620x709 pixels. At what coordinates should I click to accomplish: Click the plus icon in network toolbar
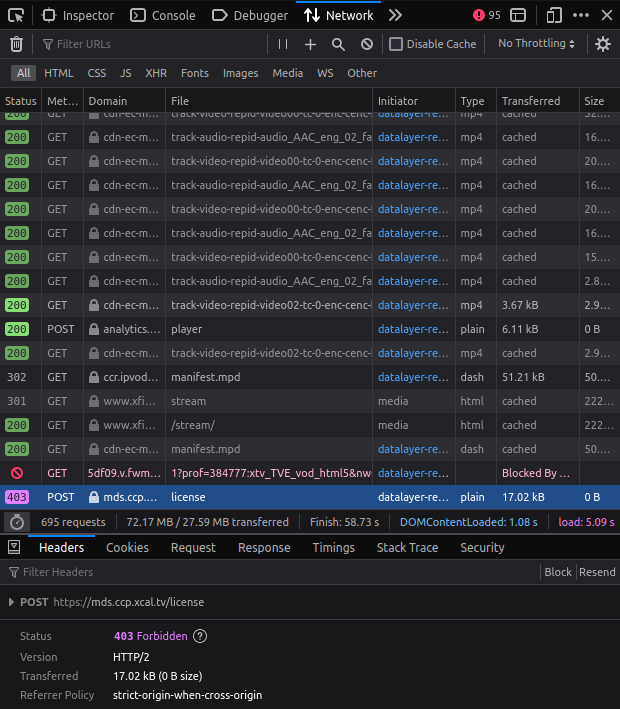tap(310, 44)
